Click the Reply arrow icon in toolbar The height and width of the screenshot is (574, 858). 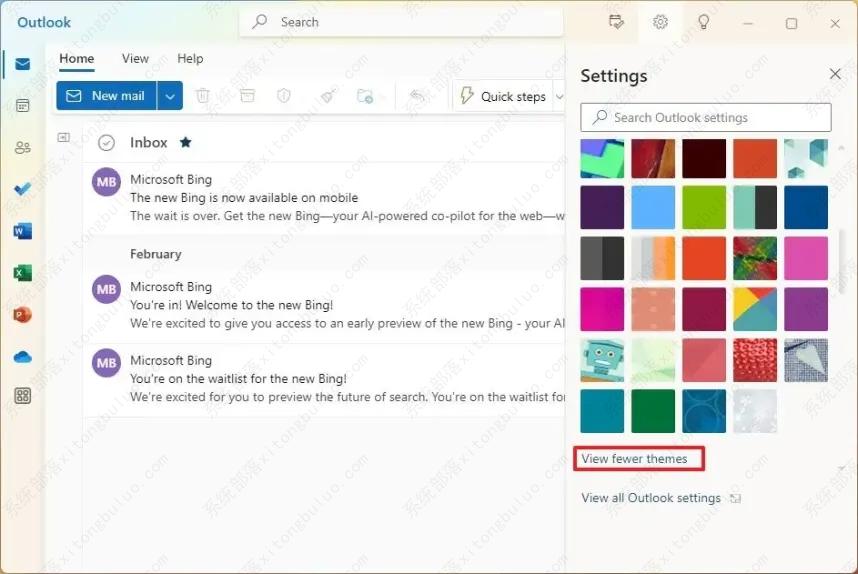tap(417, 96)
